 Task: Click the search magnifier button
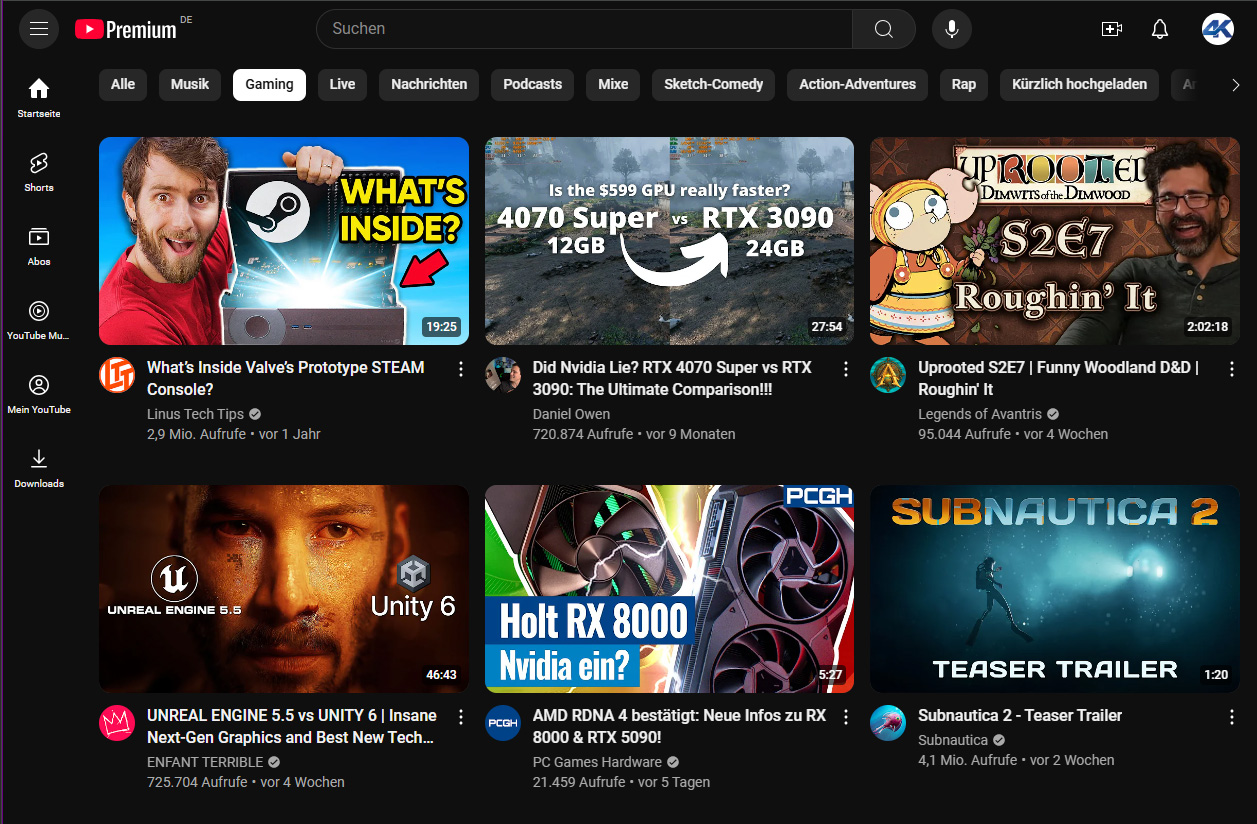click(884, 29)
